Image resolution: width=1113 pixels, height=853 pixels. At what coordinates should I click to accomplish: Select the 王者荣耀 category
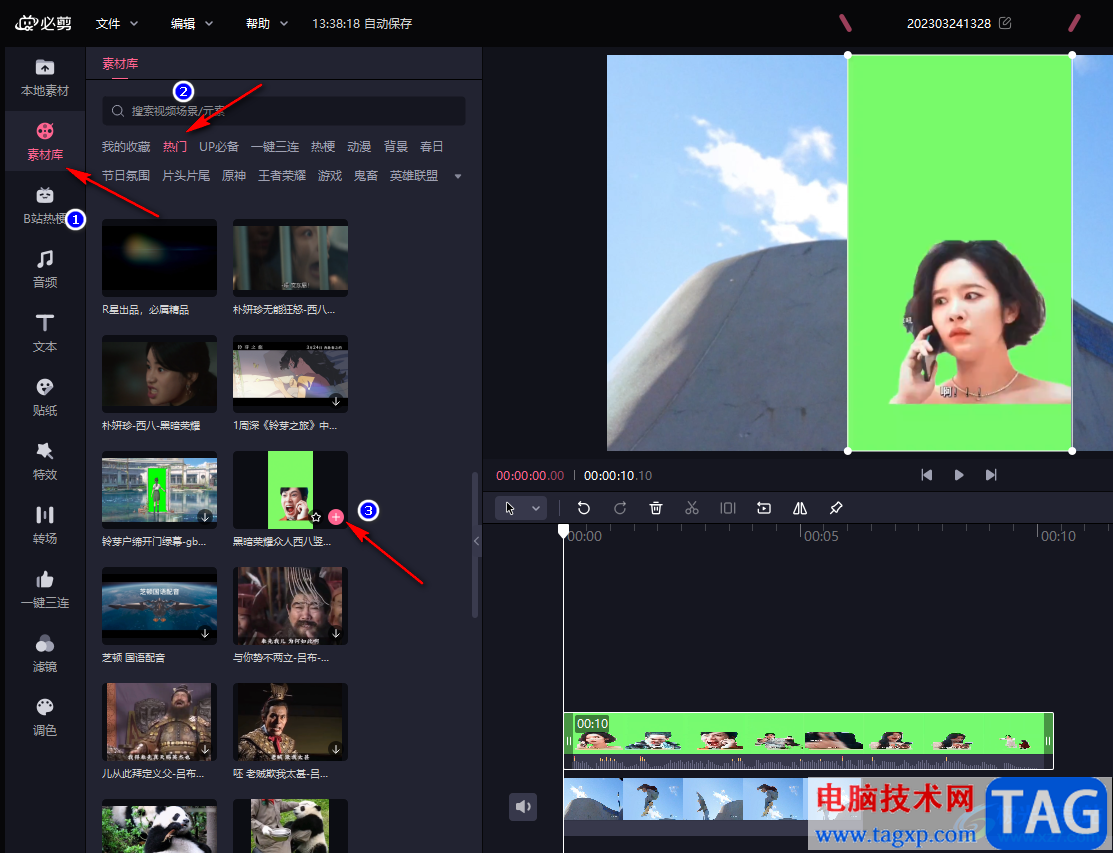point(282,175)
